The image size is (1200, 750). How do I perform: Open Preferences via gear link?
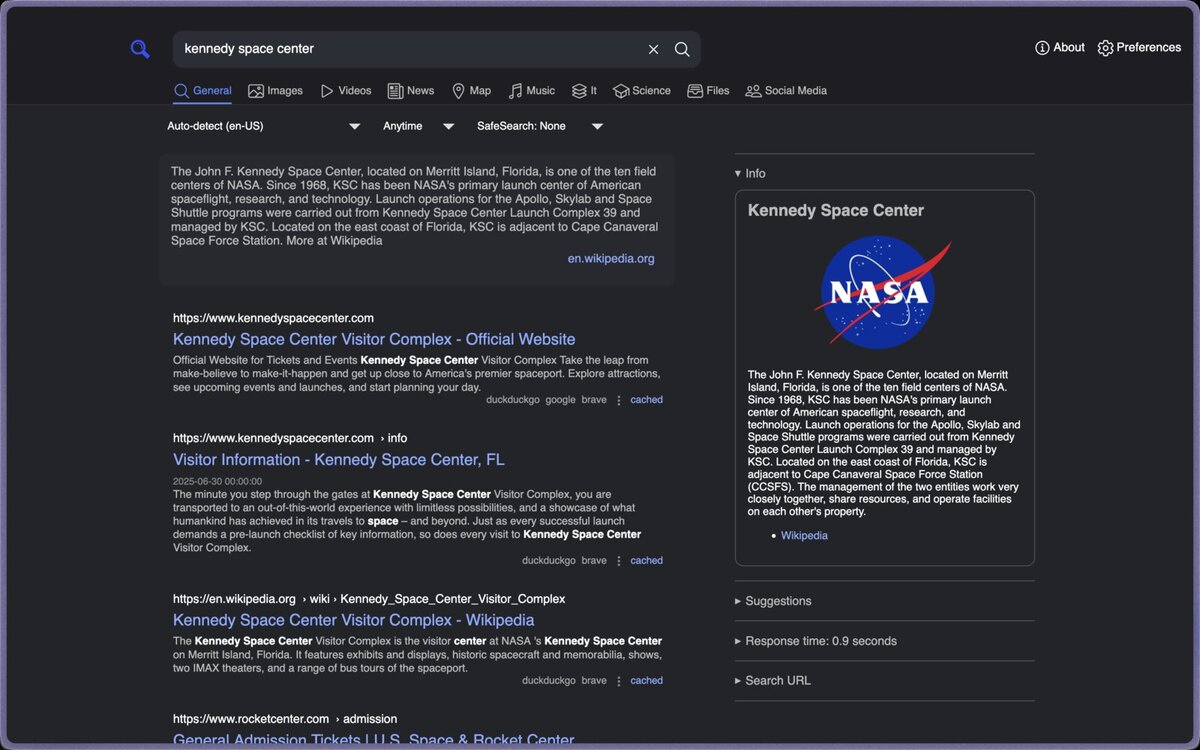(x=1139, y=47)
